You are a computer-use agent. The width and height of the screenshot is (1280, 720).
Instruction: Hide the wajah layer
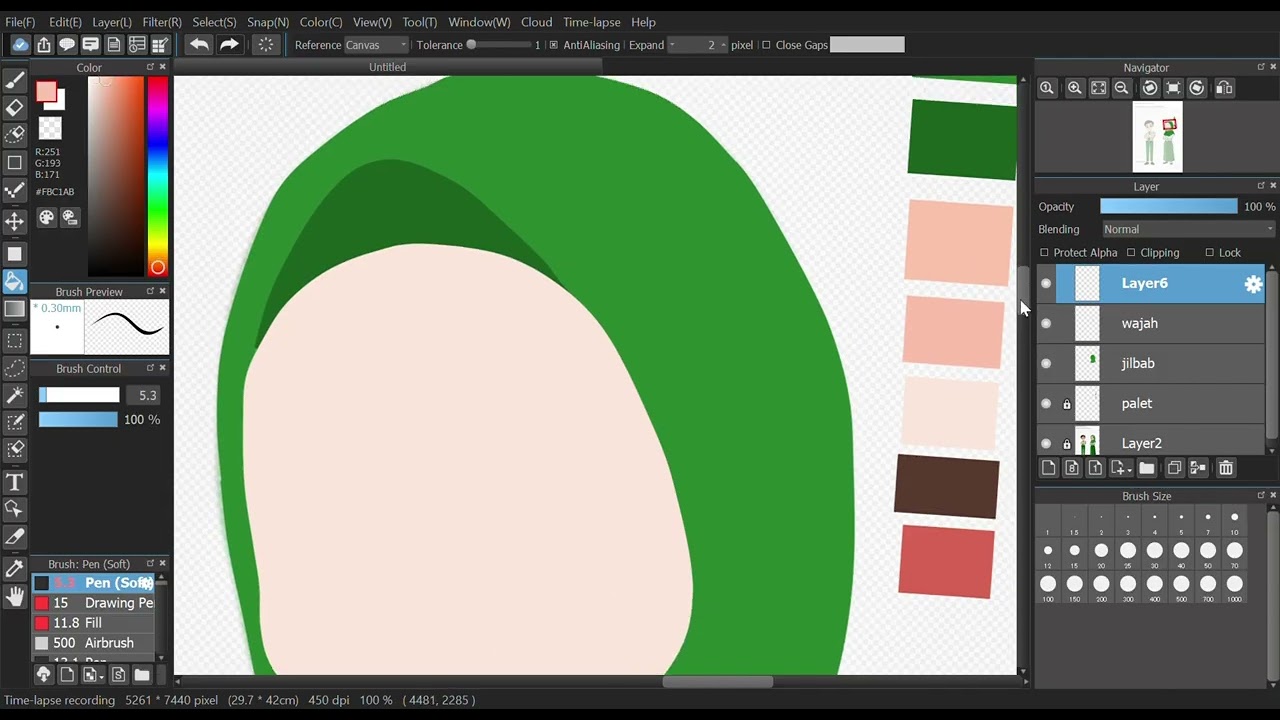(x=1046, y=323)
